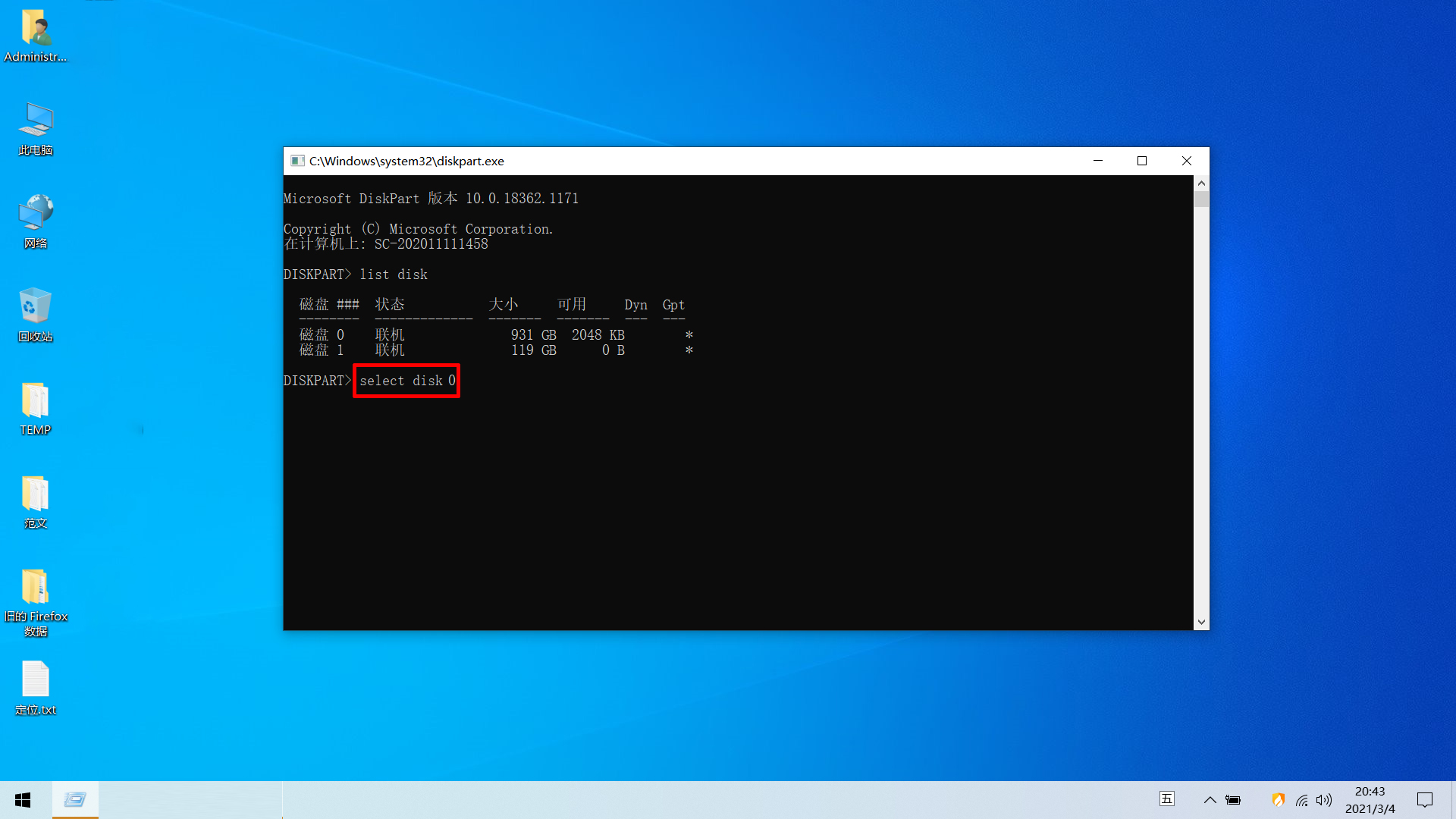Image resolution: width=1456 pixels, height=819 pixels.
Task: Click the 'Dyn' column header
Action: pyautogui.click(x=635, y=305)
